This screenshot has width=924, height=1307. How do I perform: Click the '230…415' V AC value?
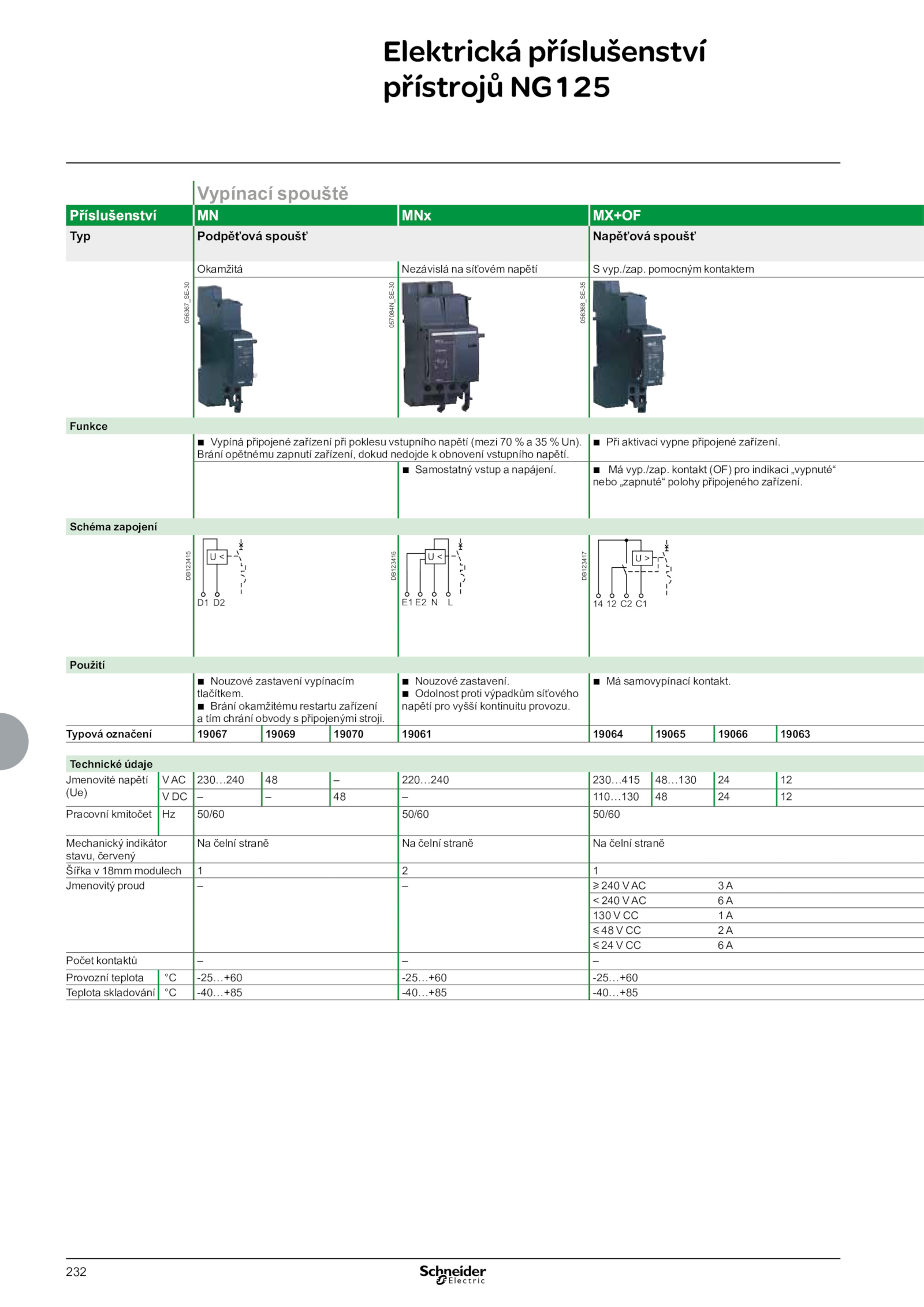616,780
